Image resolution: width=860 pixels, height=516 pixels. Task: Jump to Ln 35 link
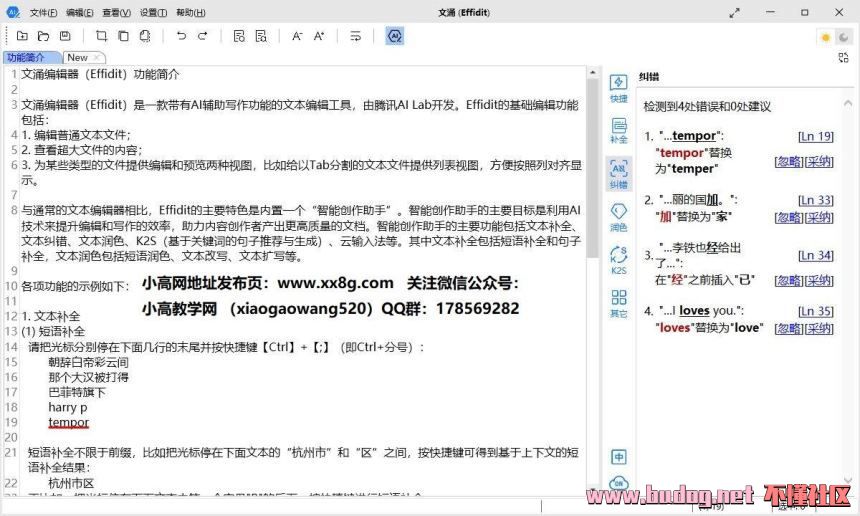[816, 311]
